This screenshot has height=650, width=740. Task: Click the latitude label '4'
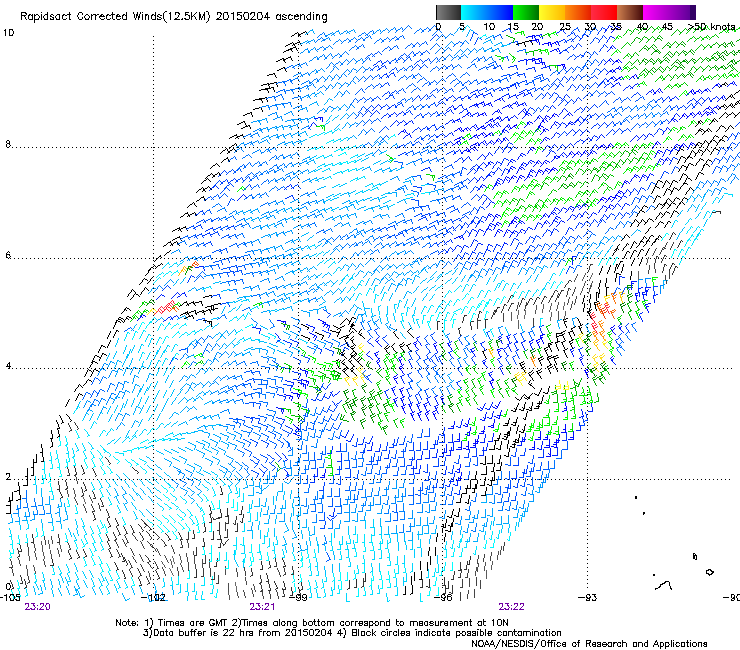pos(8,366)
